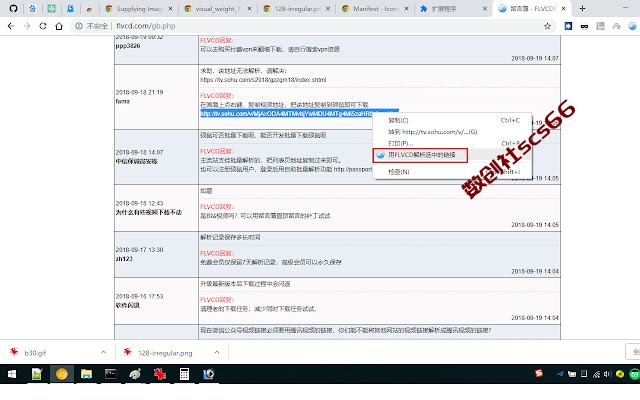The height and width of the screenshot is (400, 640).
Task: Open the Calculator taskbar icon
Action: (184, 374)
